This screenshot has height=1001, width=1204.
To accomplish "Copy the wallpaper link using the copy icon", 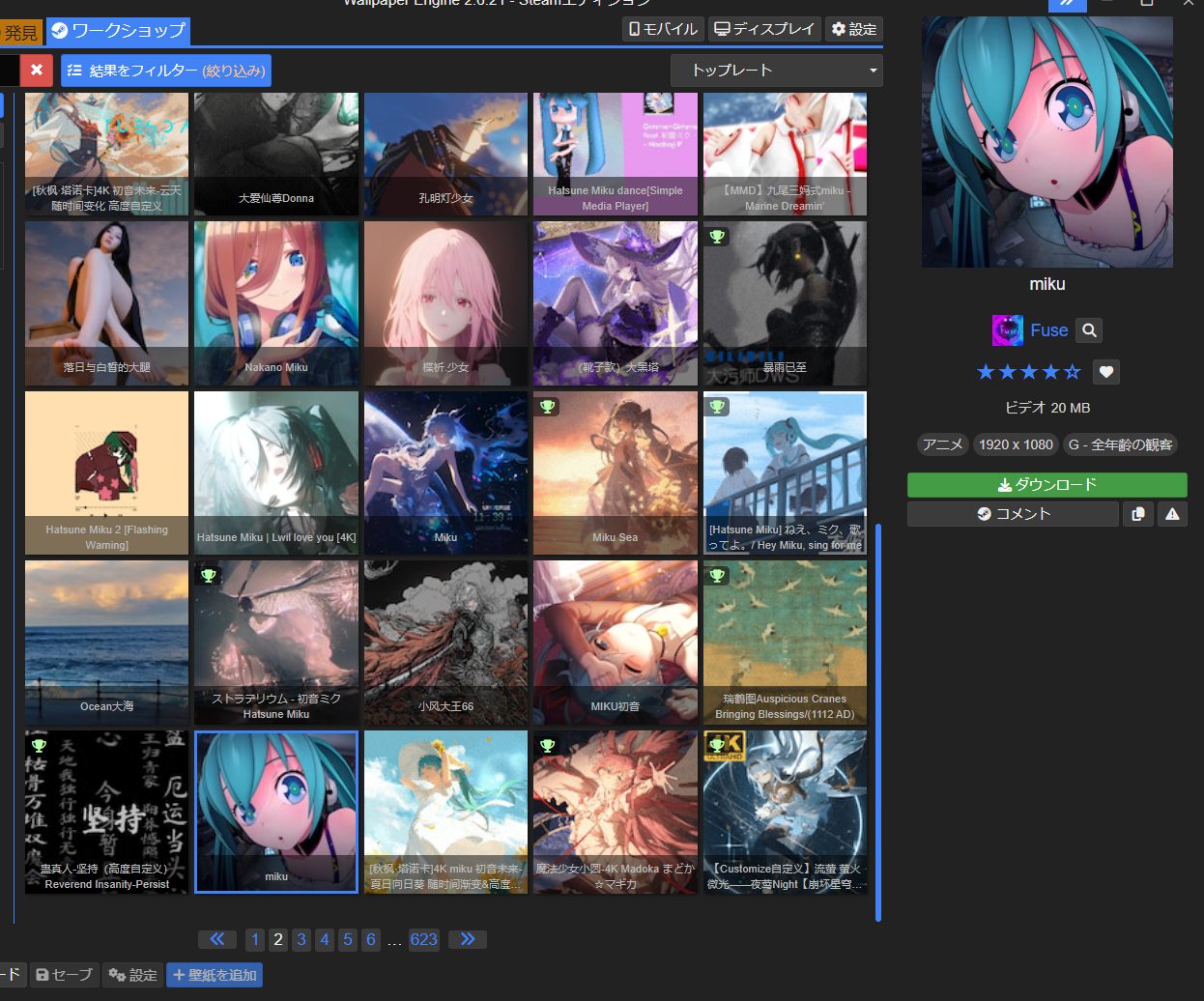I will click(x=1138, y=514).
